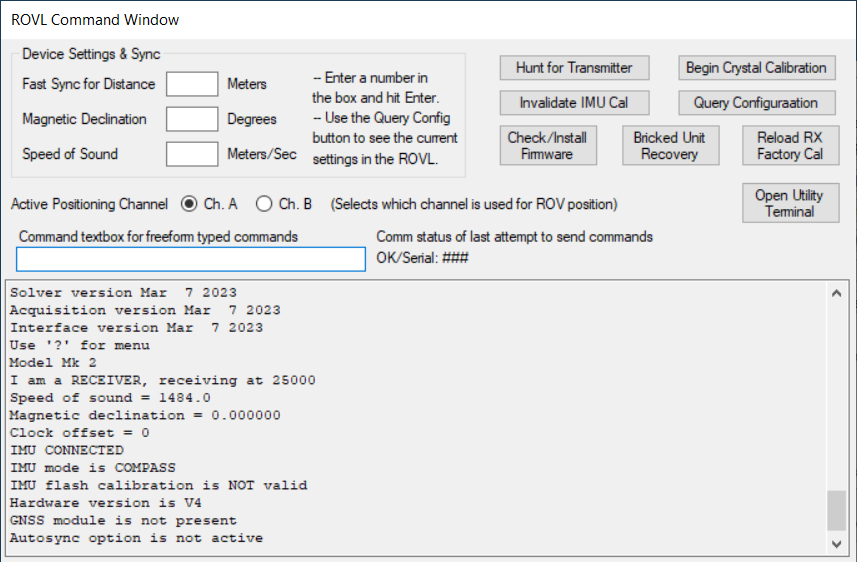Select Ch. A as active positioning channel
857x562 pixels.
[x=189, y=204]
